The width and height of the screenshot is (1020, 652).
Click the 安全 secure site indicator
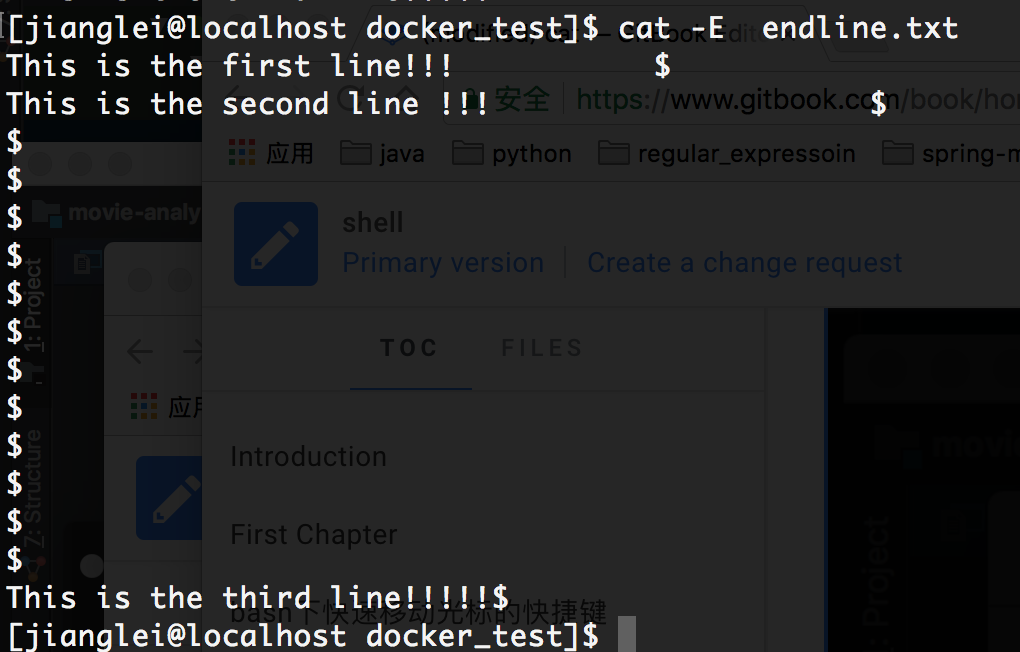click(x=522, y=100)
